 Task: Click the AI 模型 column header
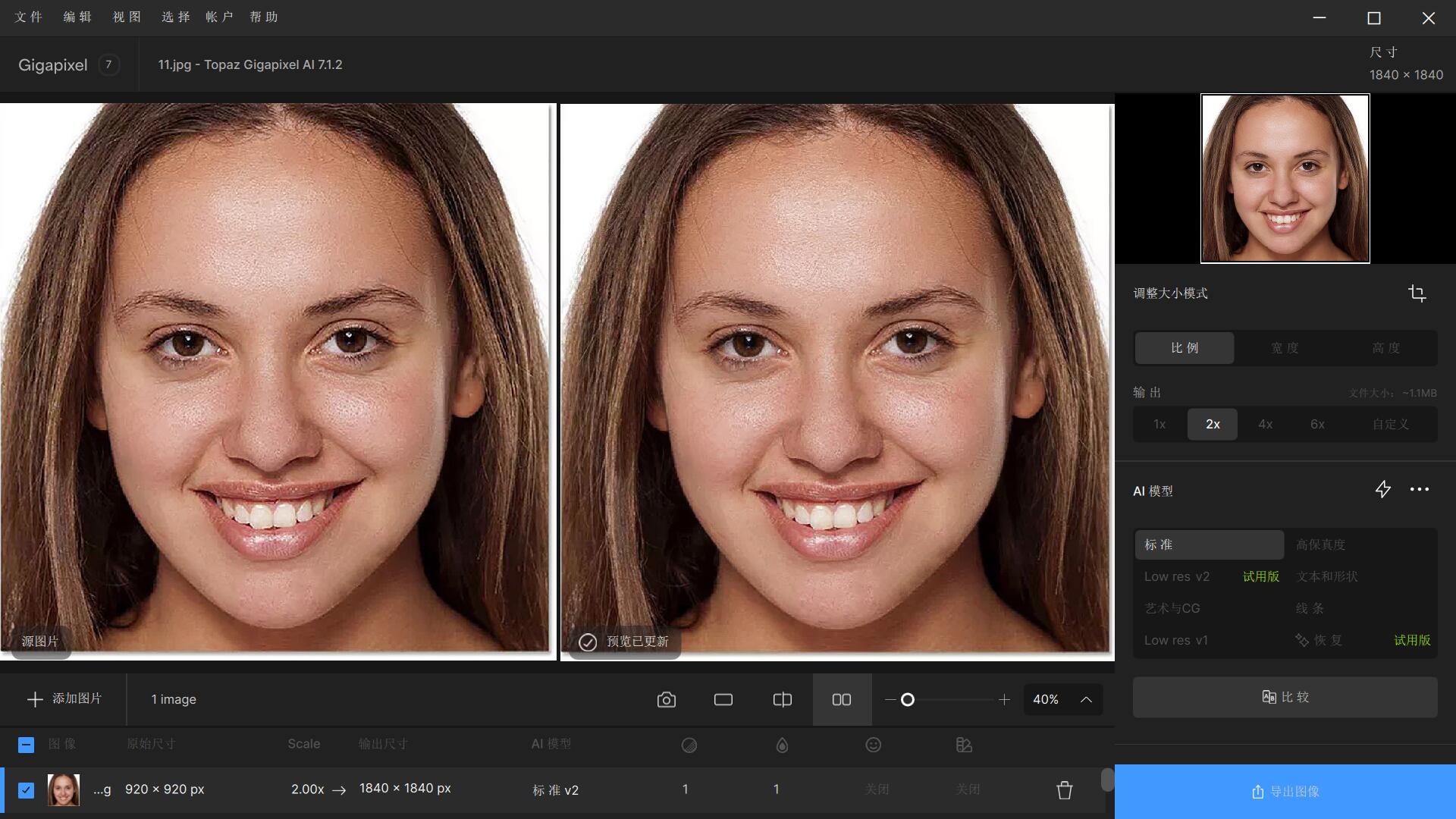551,744
